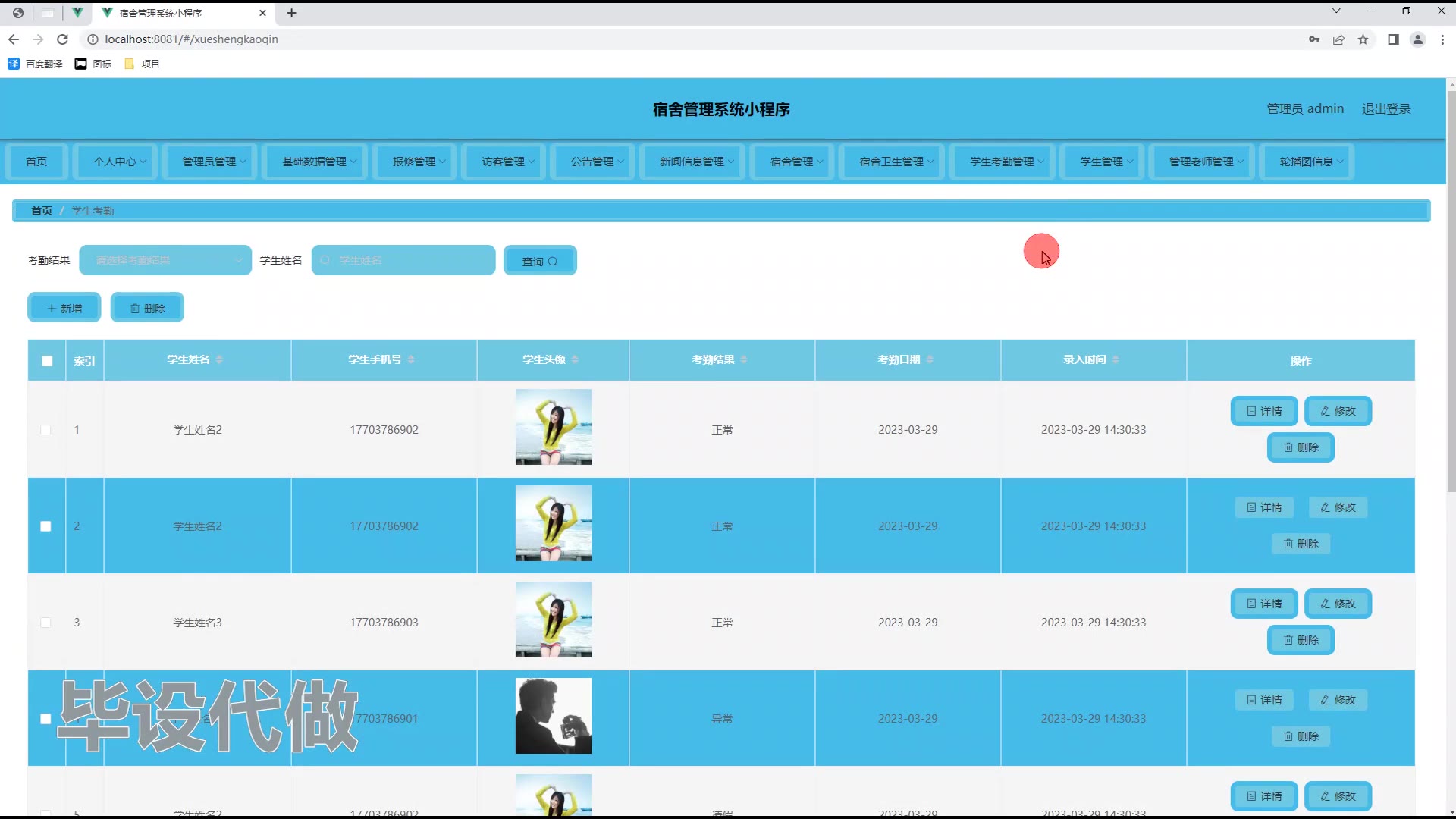The image size is (1456, 819).
Task: Reload the page with the refresh icon
Action: [x=63, y=39]
